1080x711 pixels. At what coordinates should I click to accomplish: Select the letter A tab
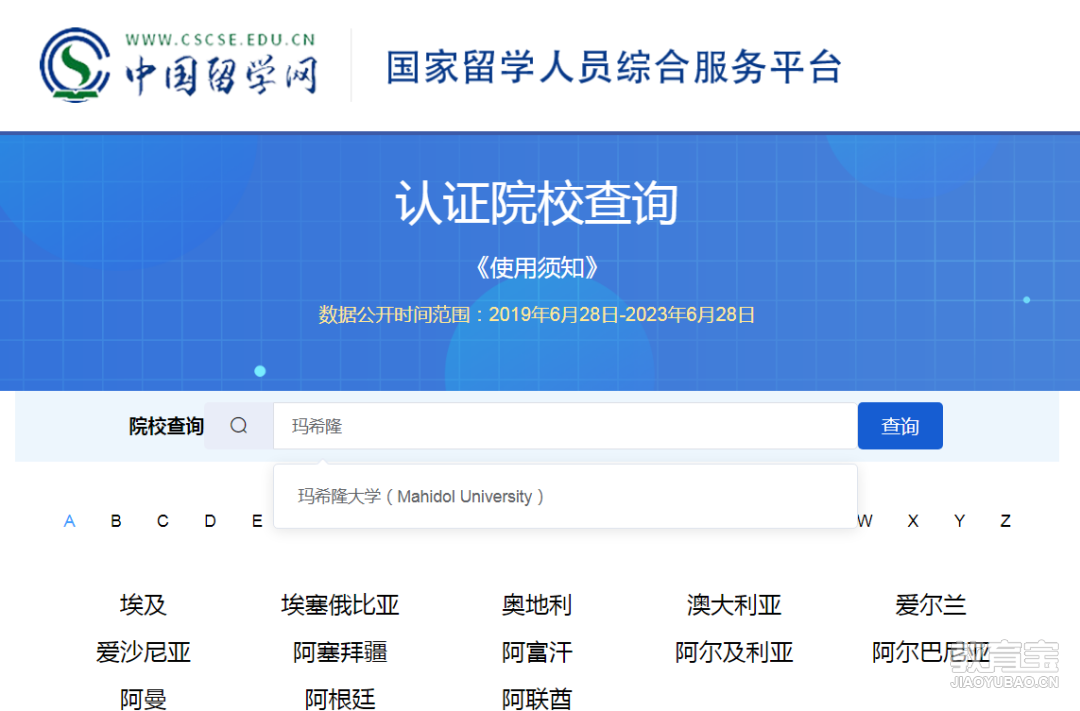click(x=69, y=521)
